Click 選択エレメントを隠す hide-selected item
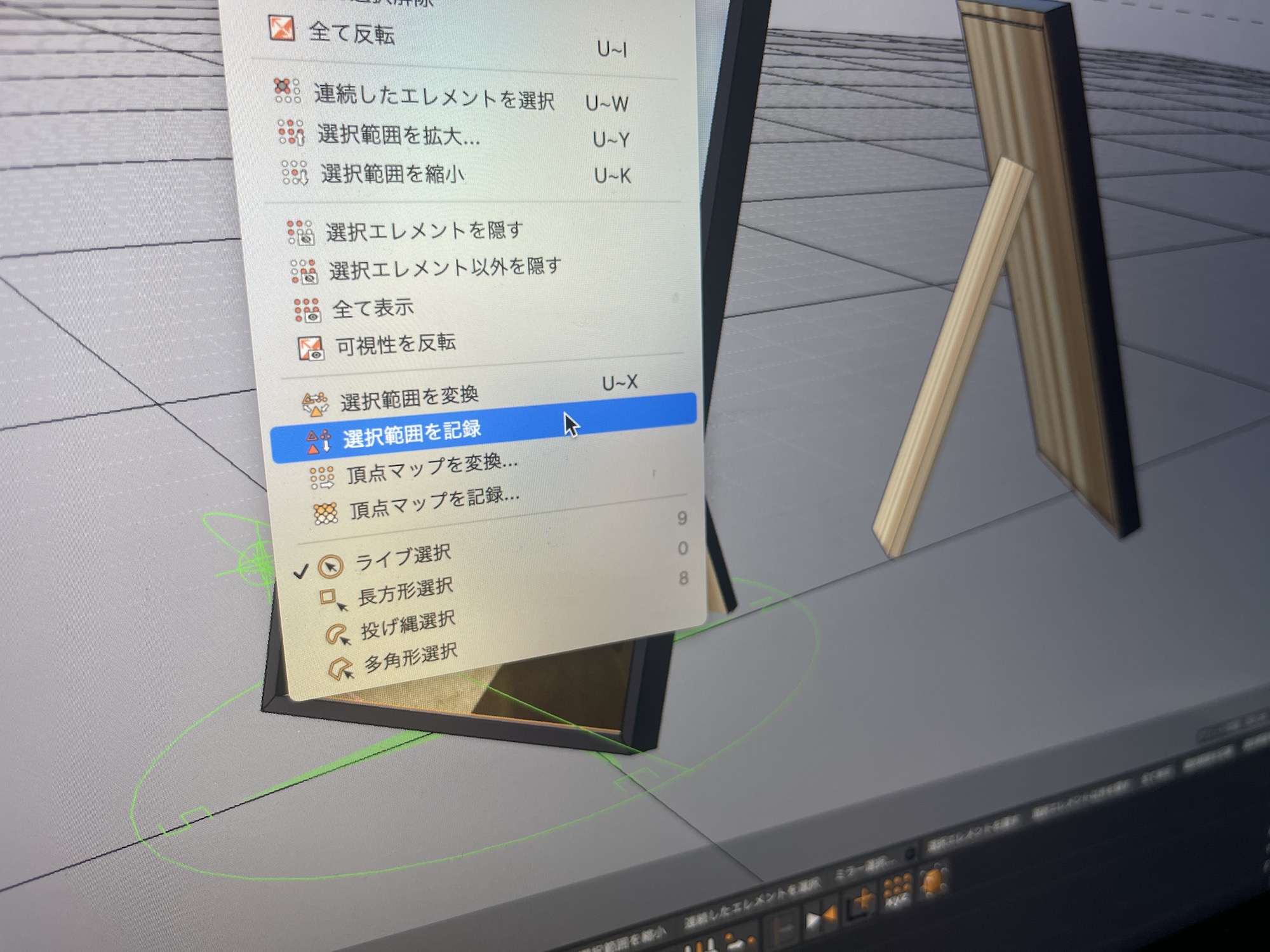Screen dimensions: 1270x952 pyautogui.click(x=424, y=232)
